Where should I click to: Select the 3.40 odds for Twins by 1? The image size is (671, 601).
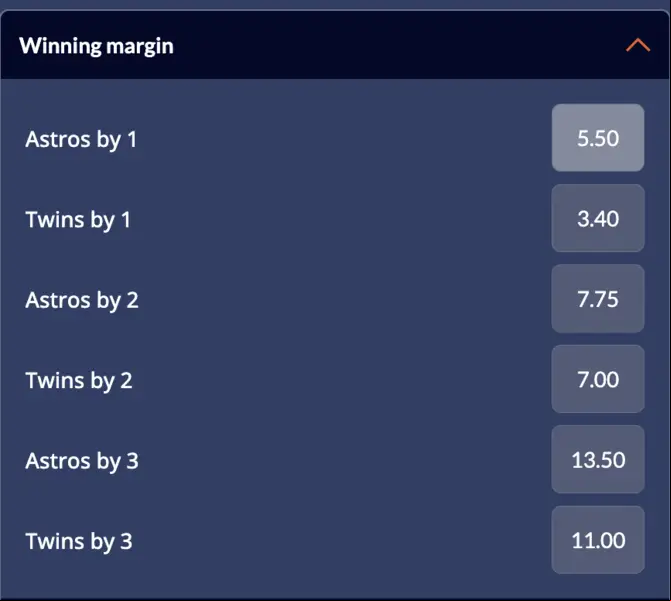pyautogui.click(x=598, y=218)
